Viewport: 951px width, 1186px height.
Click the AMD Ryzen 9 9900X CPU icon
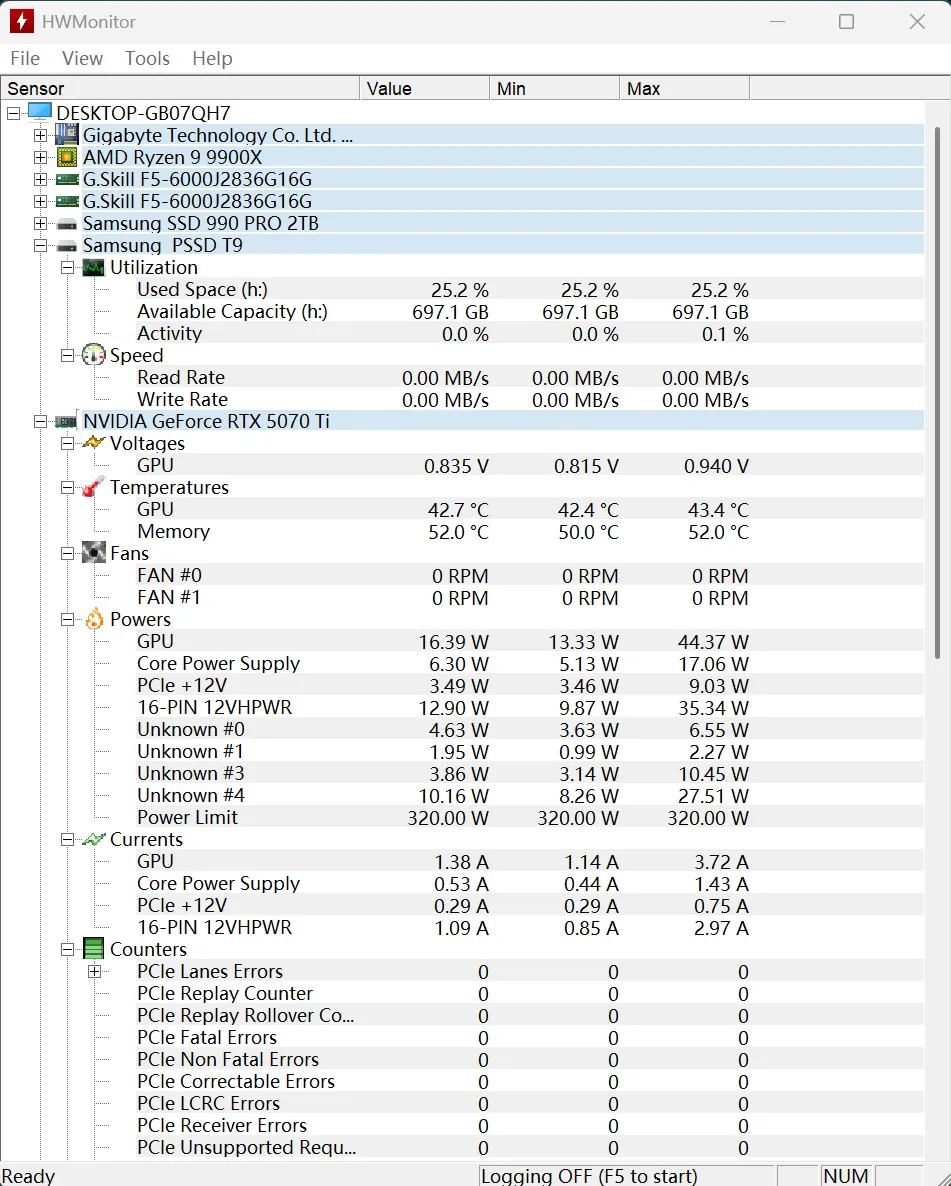[67, 157]
